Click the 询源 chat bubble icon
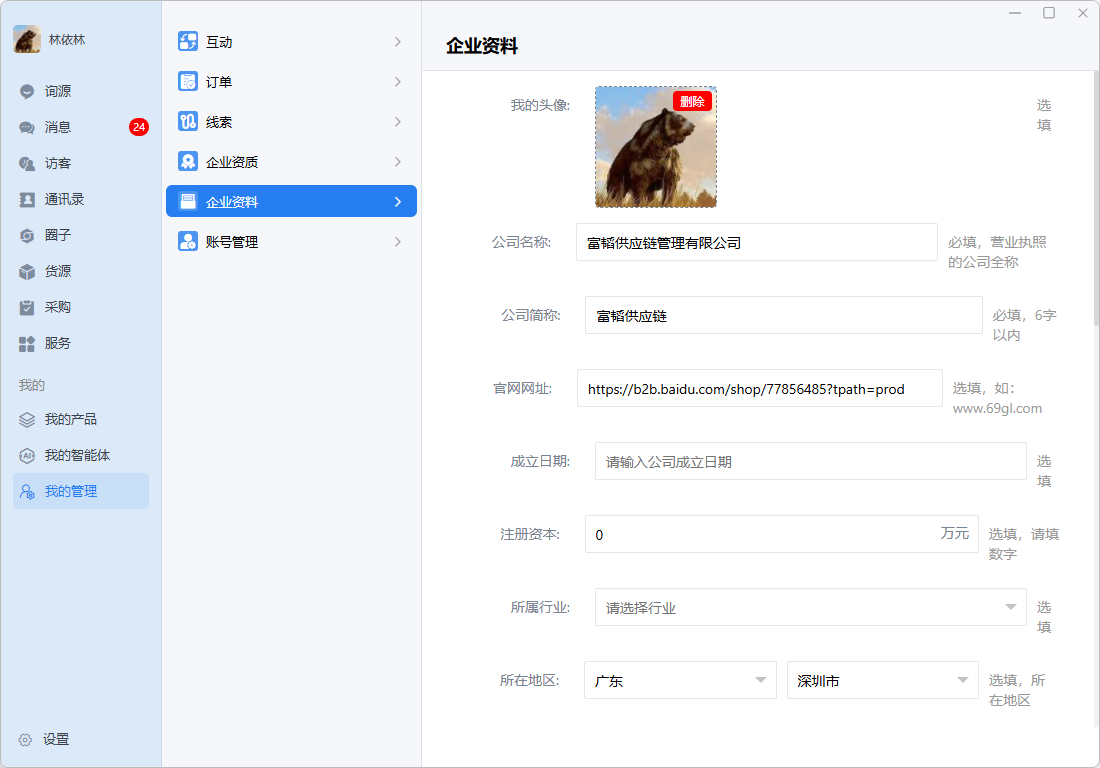The width and height of the screenshot is (1100, 768). (x=27, y=91)
